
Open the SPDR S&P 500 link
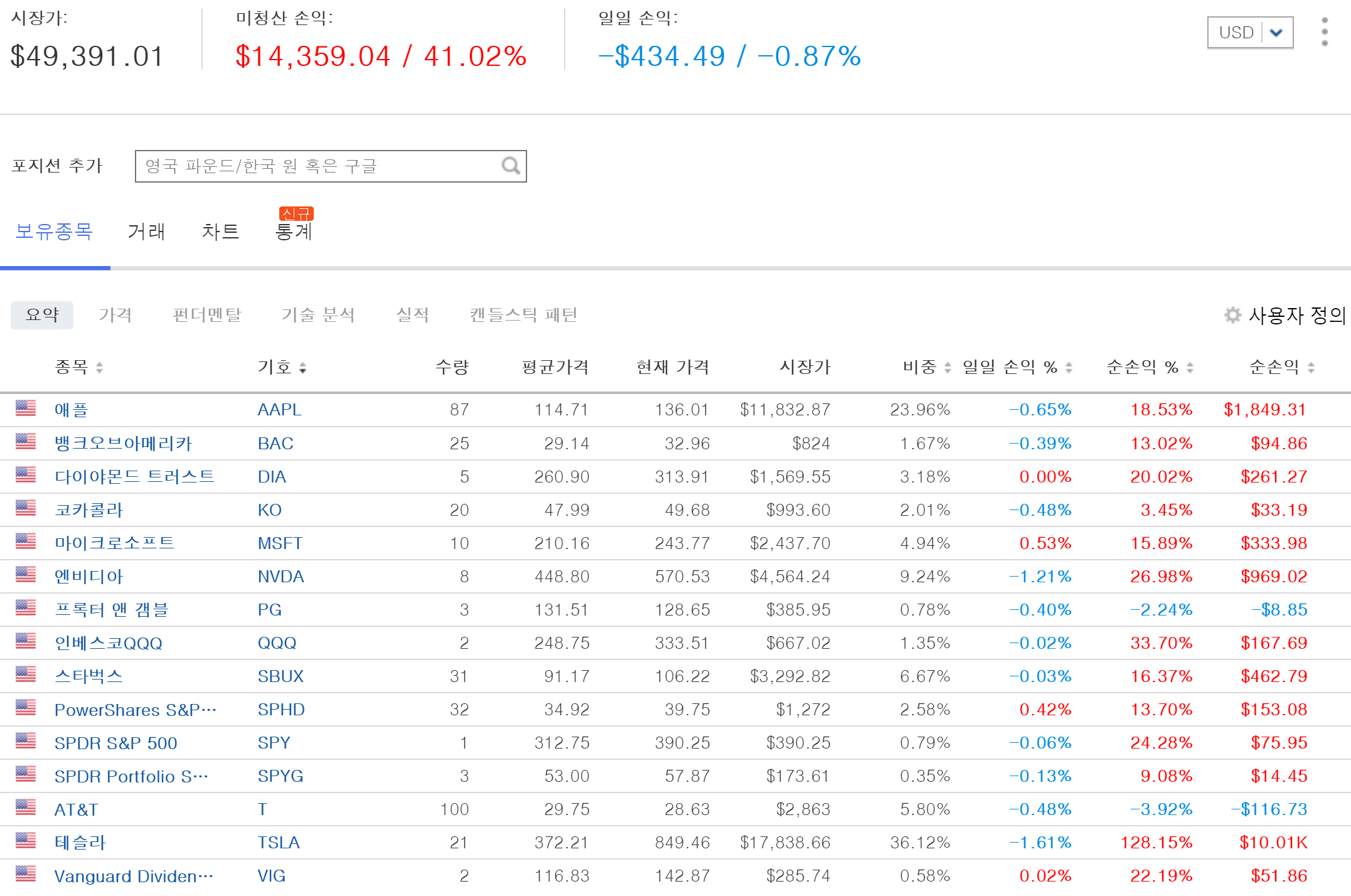(115, 743)
